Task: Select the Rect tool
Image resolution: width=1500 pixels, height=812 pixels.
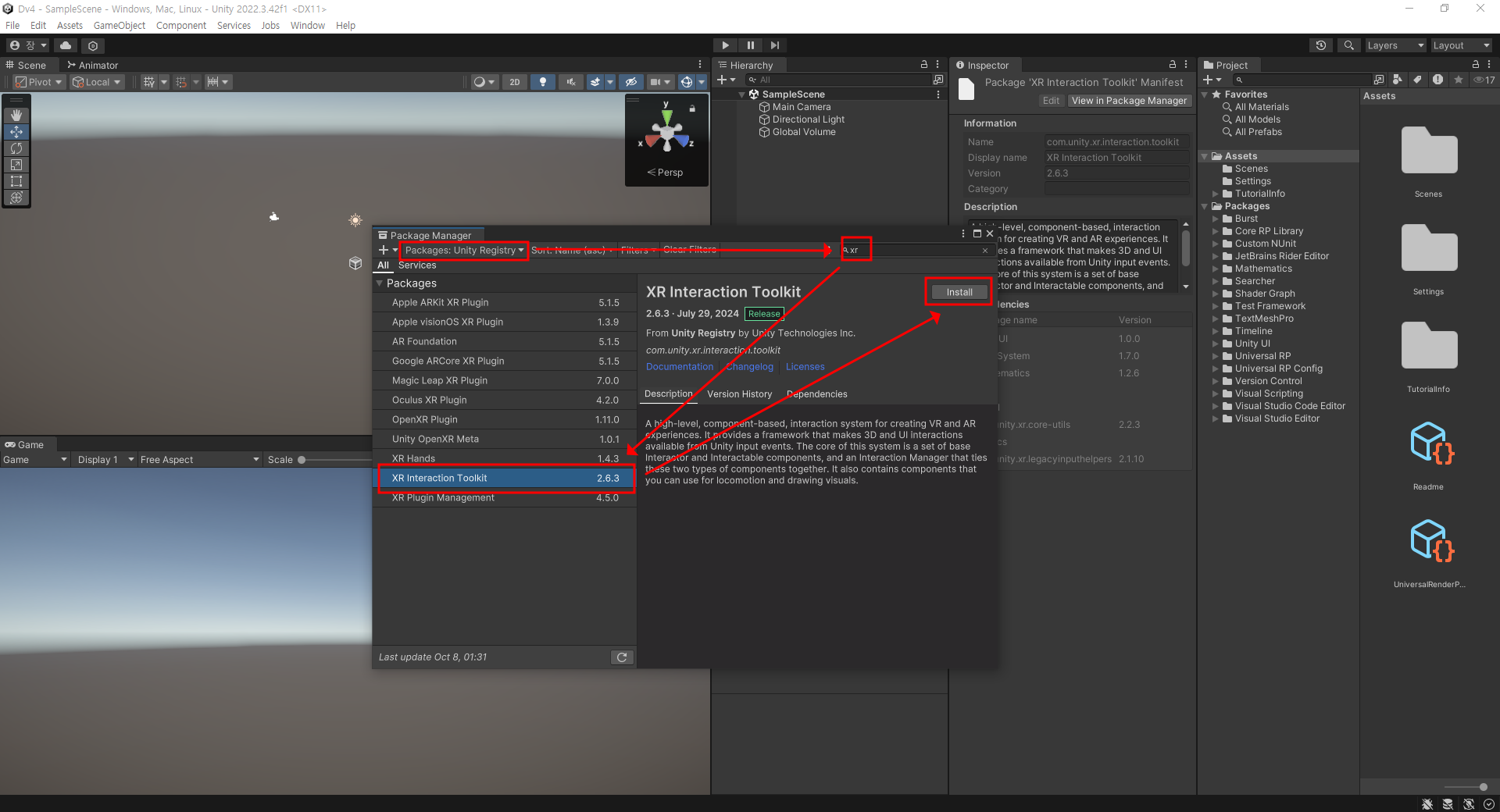Action: click(x=16, y=181)
